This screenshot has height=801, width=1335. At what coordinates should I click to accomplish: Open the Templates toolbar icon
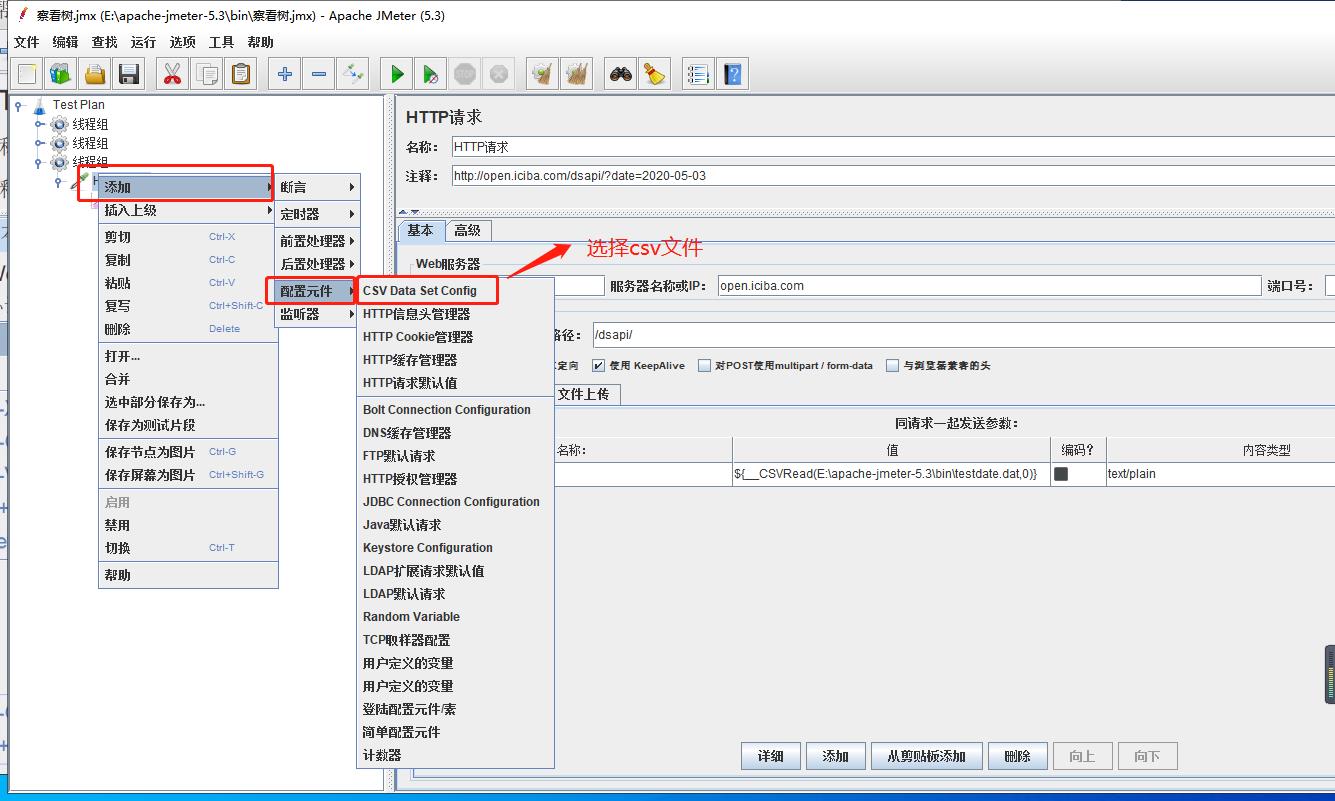pos(61,74)
